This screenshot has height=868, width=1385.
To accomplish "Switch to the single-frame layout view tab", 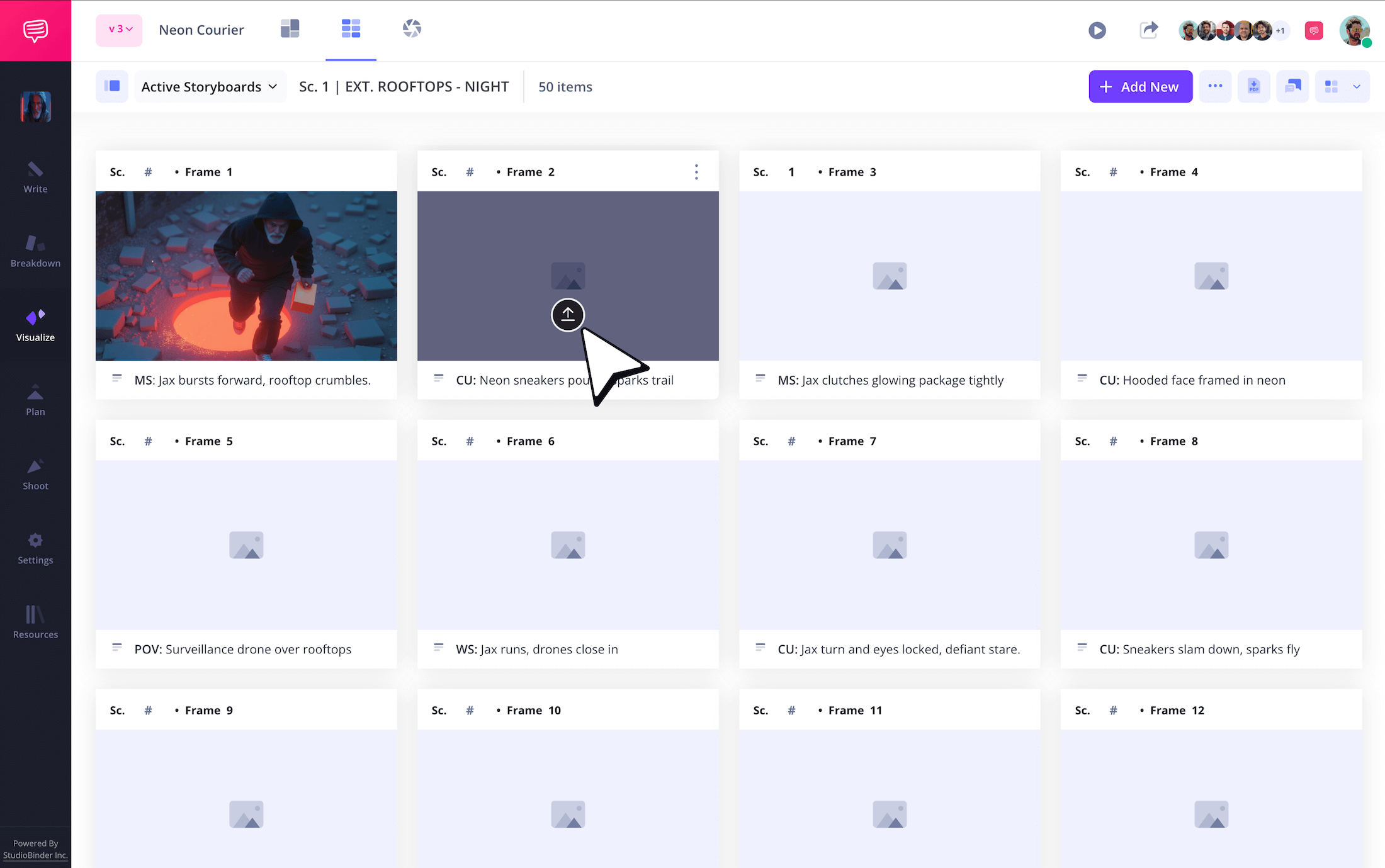I will point(290,28).
